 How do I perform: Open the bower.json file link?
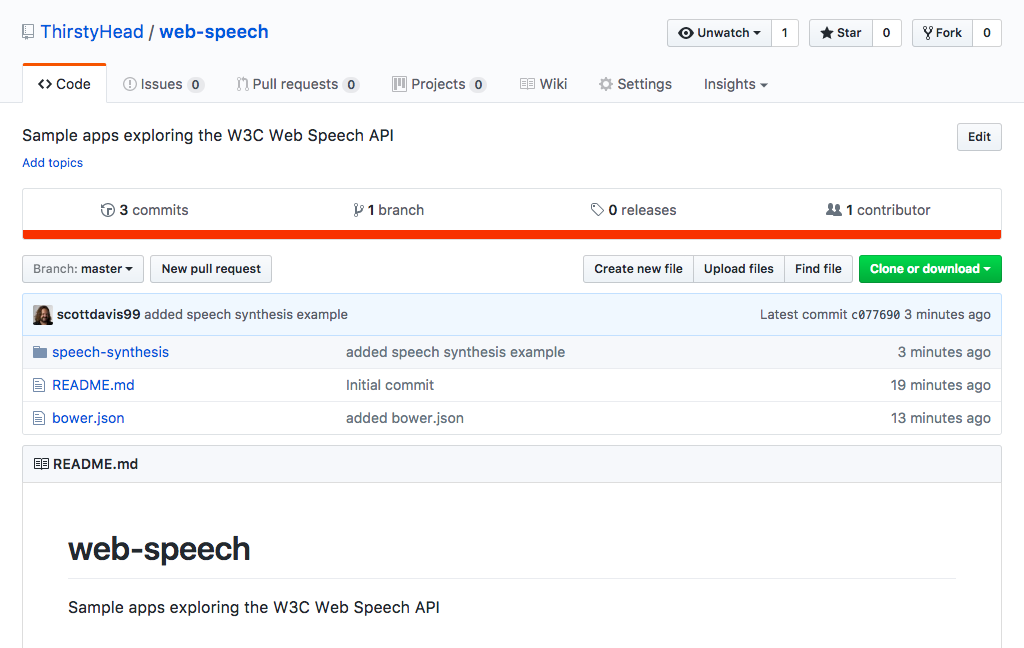click(x=88, y=418)
